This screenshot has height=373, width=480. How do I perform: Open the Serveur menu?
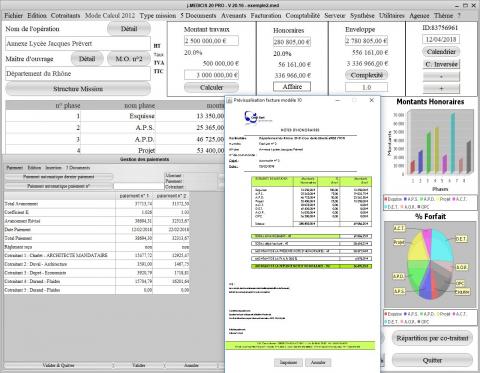[x=335, y=16]
